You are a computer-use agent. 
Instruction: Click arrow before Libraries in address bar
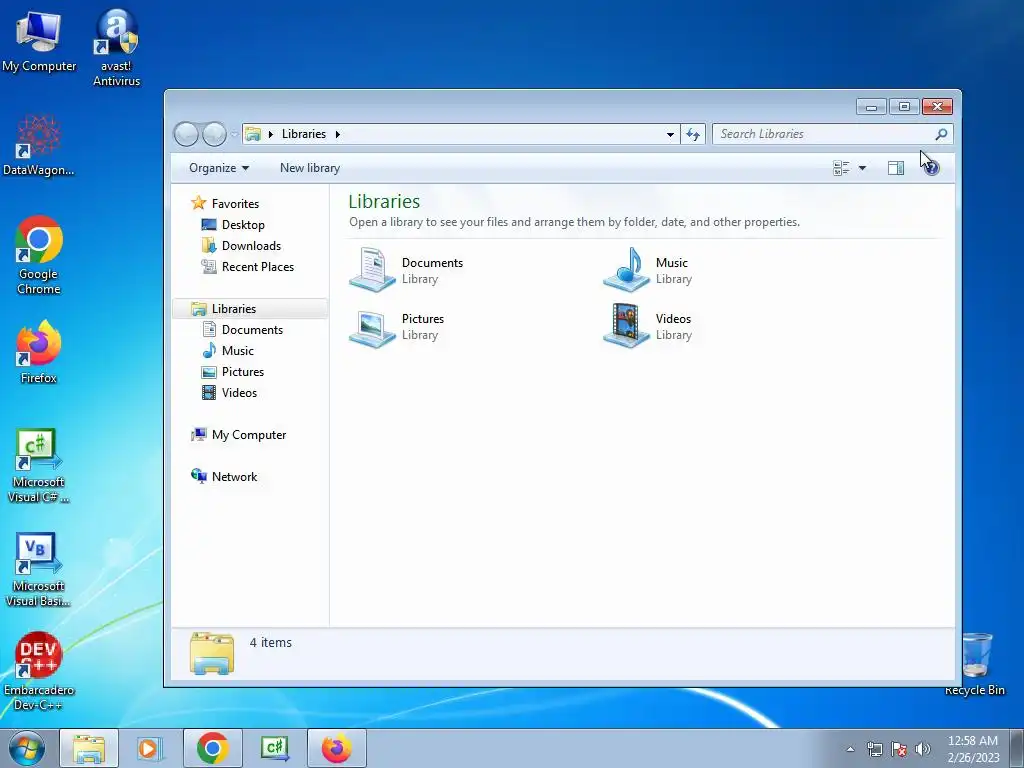[271, 134]
